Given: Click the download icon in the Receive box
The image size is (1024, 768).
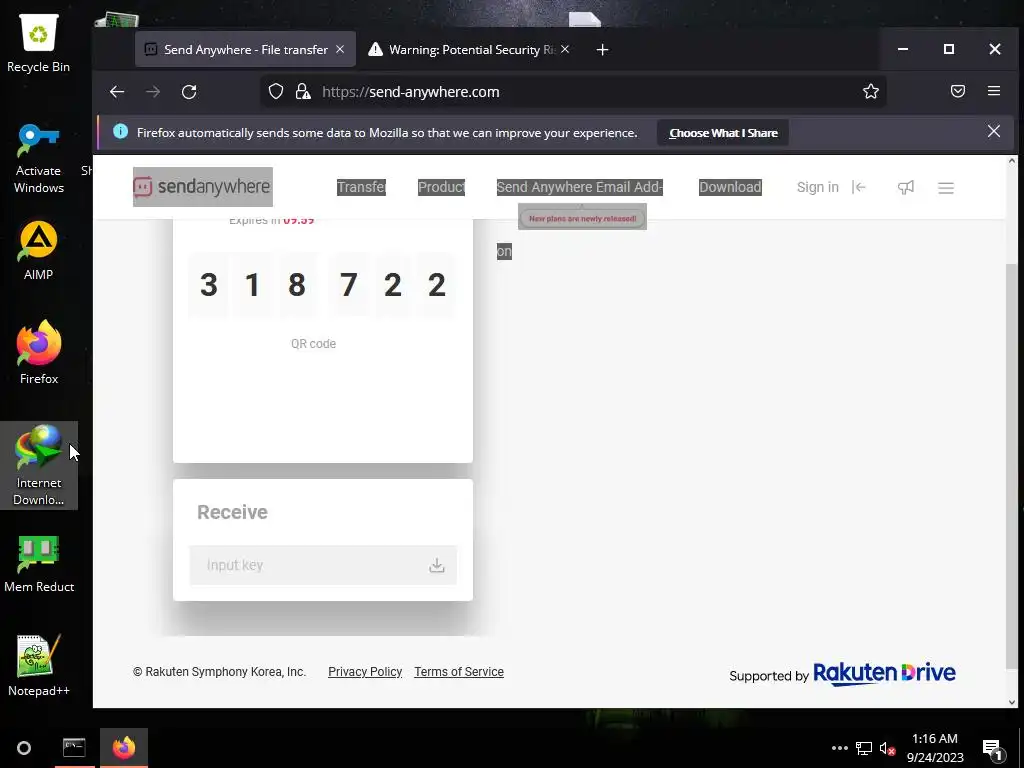Looking at the screenshot, I should (x=437, y=565).
